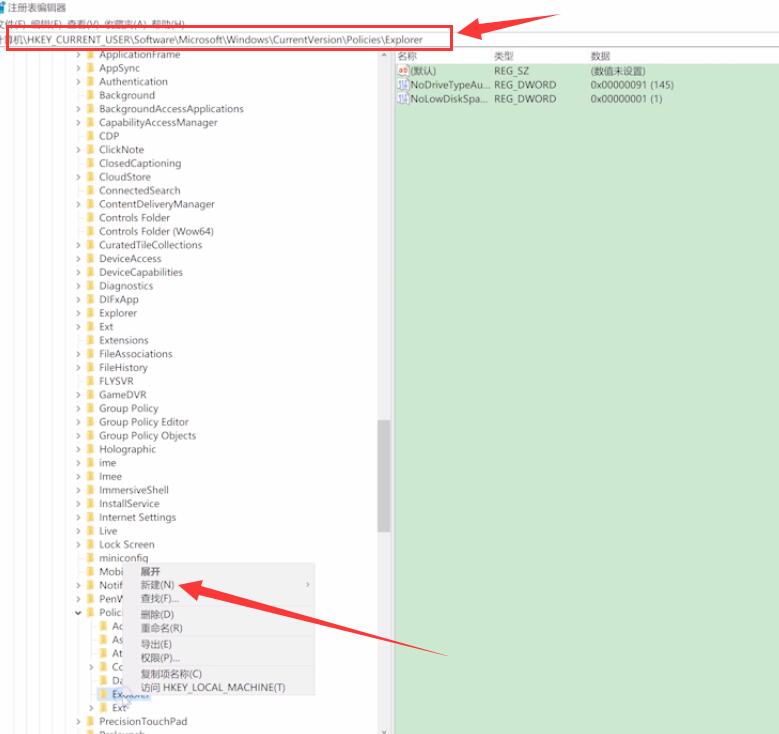Click the 数据 column header
The height and width of the screenshot is (734, 779).
[600, 57]
